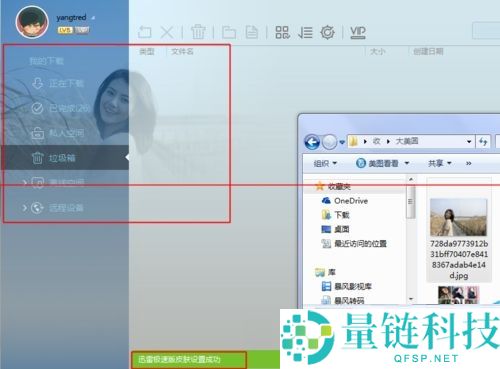
Task: Click the yangtred username
Action: point(71,17)
